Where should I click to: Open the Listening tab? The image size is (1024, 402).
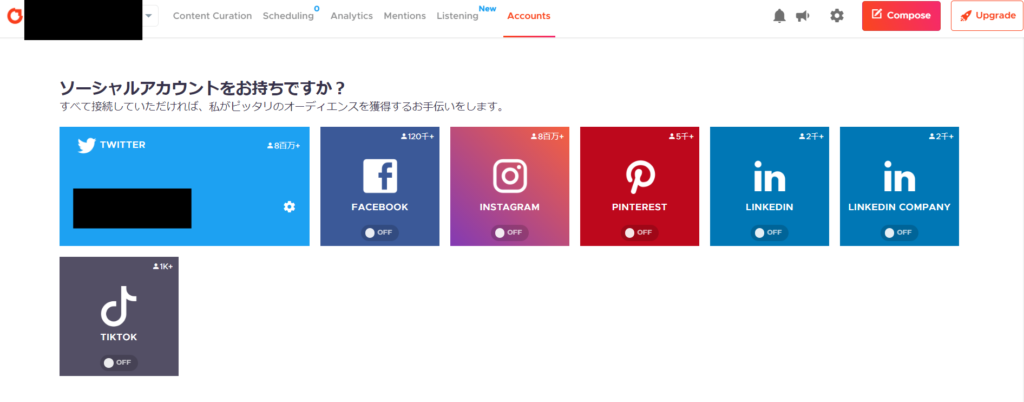[457, 16]
